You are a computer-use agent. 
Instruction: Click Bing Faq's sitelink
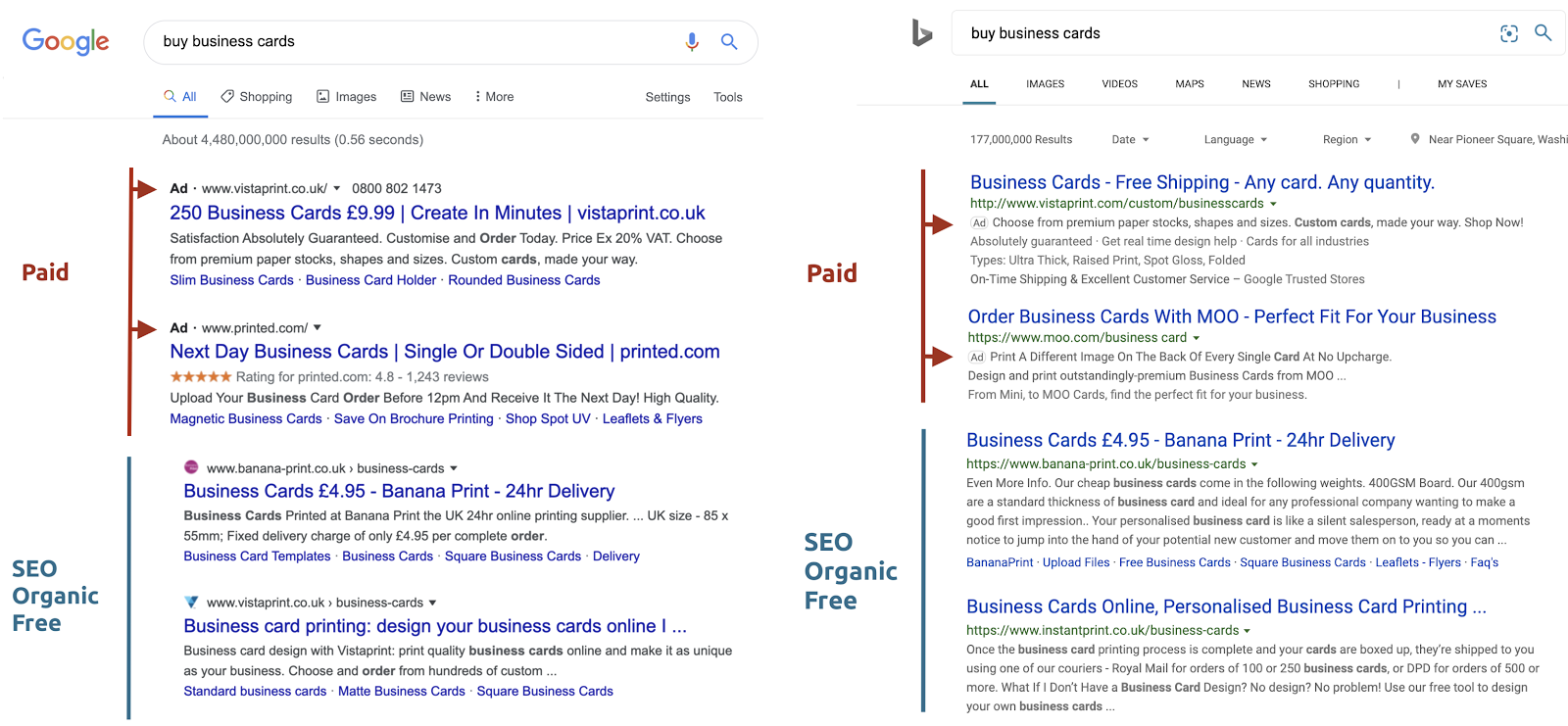1485,562
